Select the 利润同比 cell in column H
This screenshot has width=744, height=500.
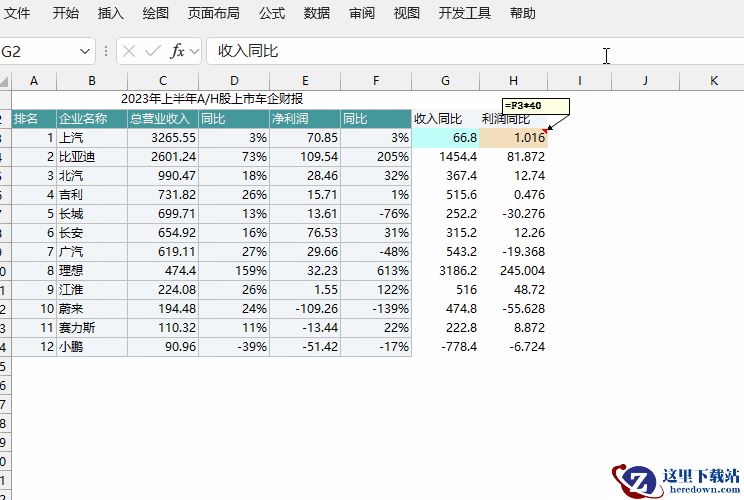click(513, 119)
